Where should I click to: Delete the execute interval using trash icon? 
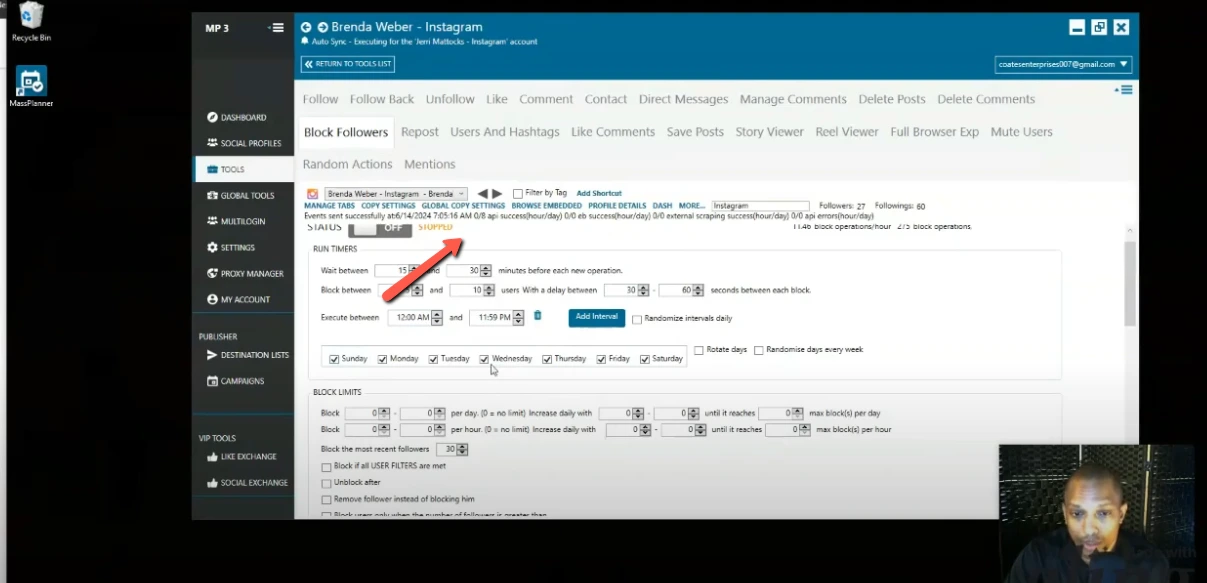tap(537, 316)
